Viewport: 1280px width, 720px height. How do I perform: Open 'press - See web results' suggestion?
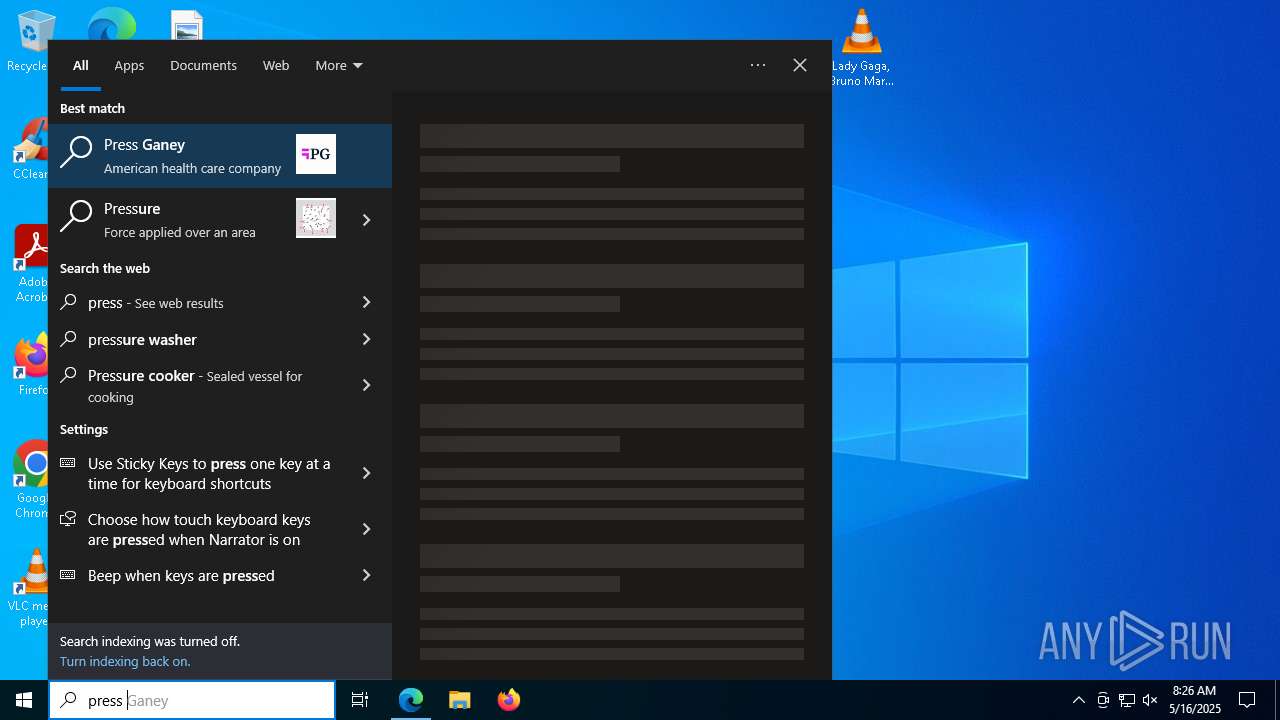coord(195,302)
